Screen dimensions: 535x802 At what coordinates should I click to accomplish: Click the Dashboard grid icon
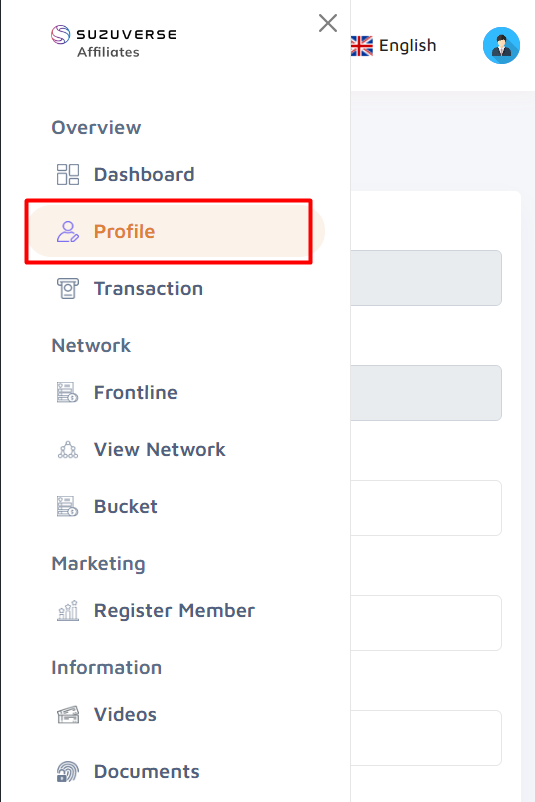(x=68, y=174)
